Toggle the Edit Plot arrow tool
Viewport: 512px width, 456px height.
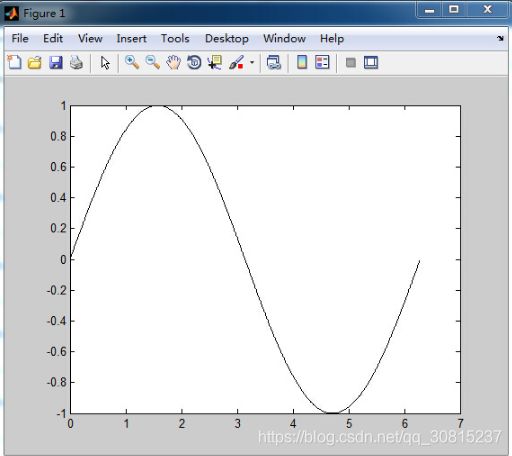[105, 63]
